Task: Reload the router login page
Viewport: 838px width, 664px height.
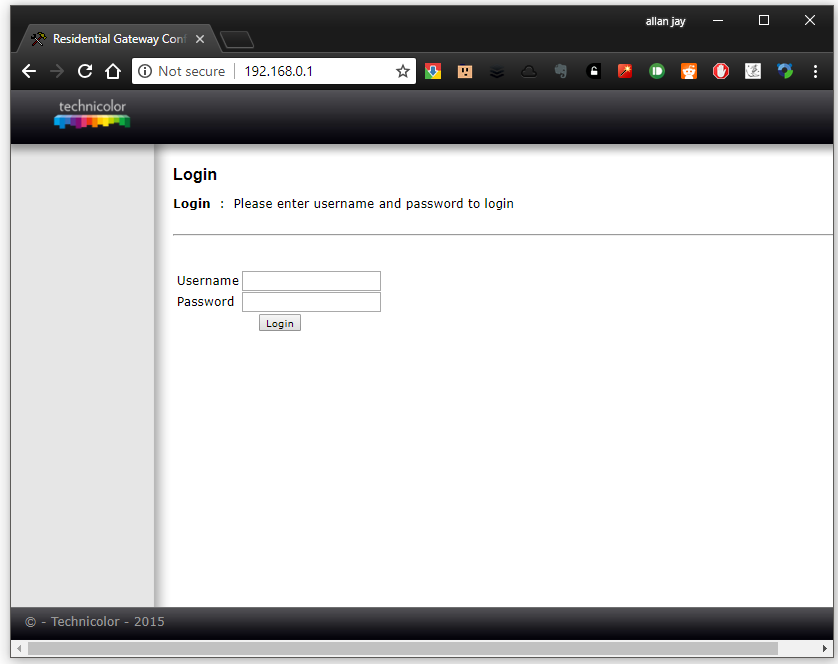Action: [x=85, y=71]
